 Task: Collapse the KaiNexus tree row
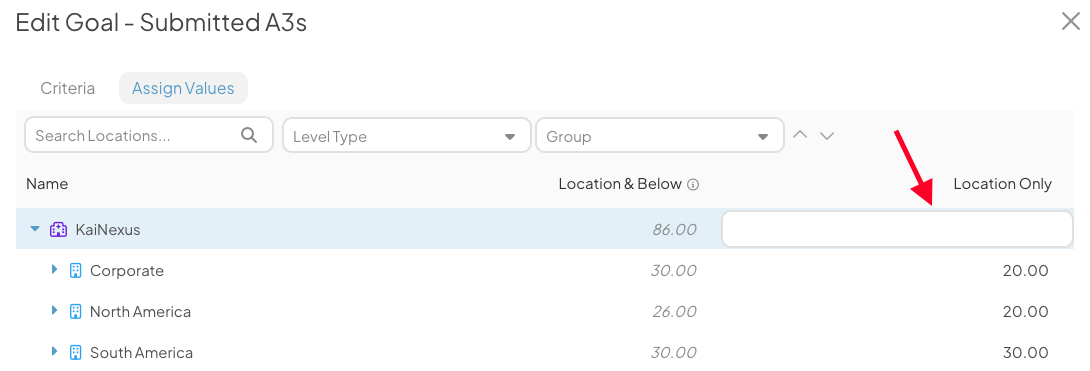35,229
